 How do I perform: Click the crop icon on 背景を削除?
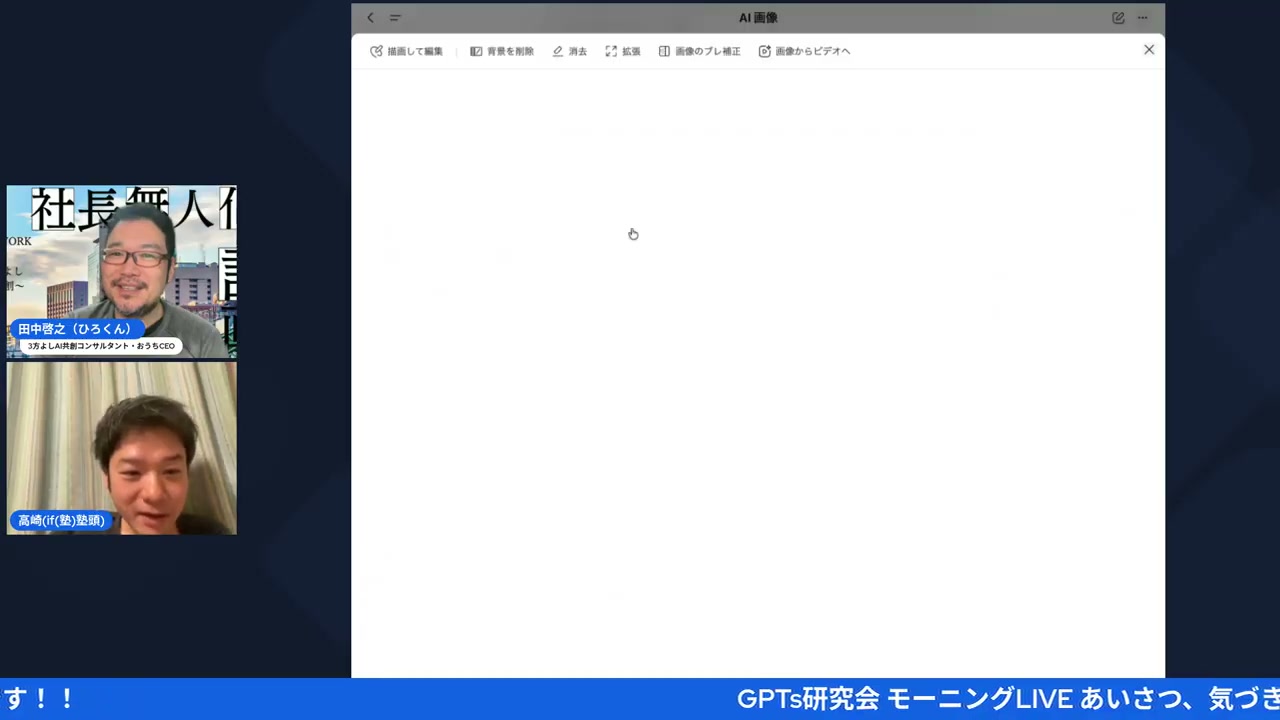[475, 51]
